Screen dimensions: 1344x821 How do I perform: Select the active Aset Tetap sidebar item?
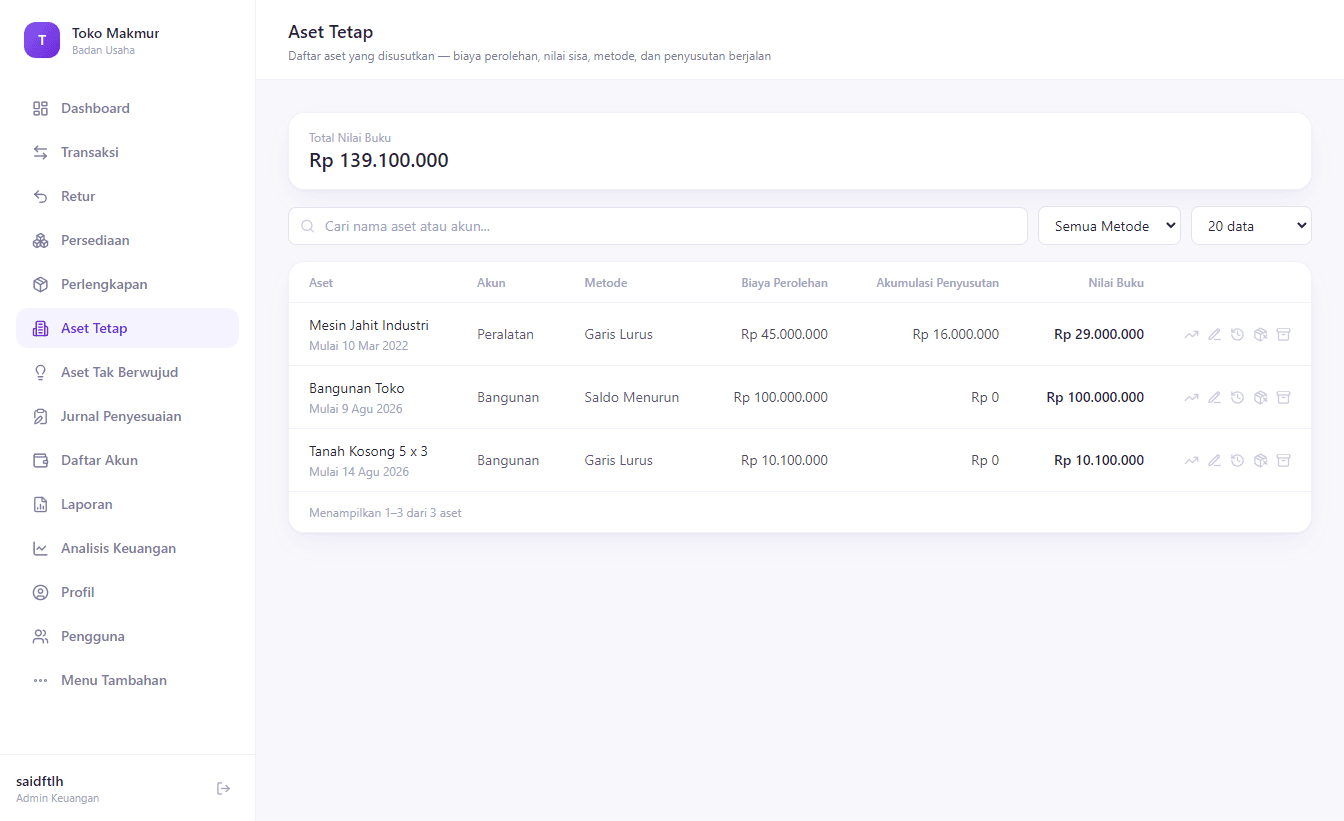pyautogui.click(x=127, y=328)
